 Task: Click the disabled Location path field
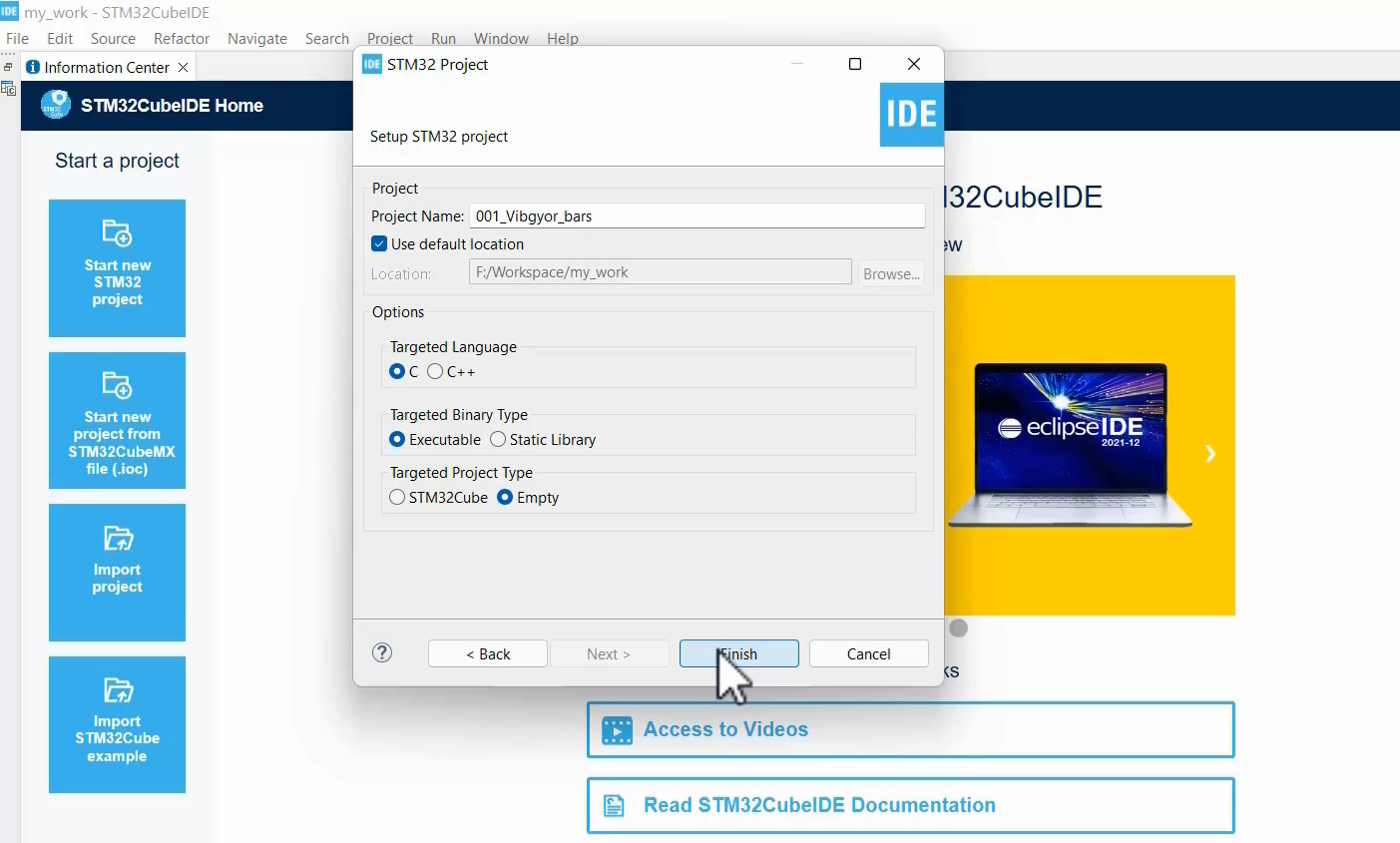[x=660, y=272]
